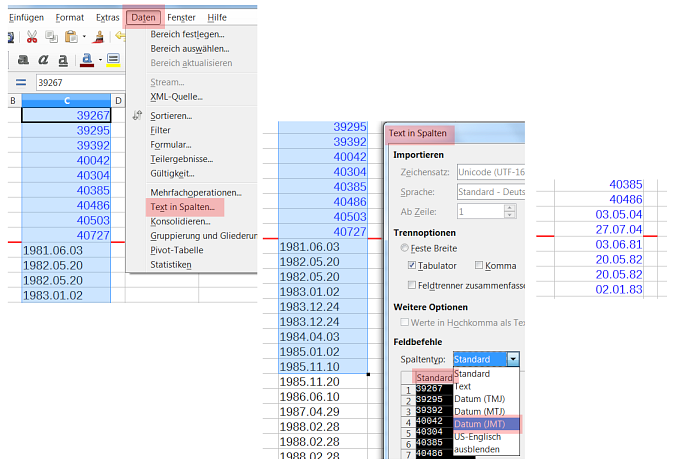Click the Ab Zeile number field
The image size is (675, 468).
click(x=480, y=211)
